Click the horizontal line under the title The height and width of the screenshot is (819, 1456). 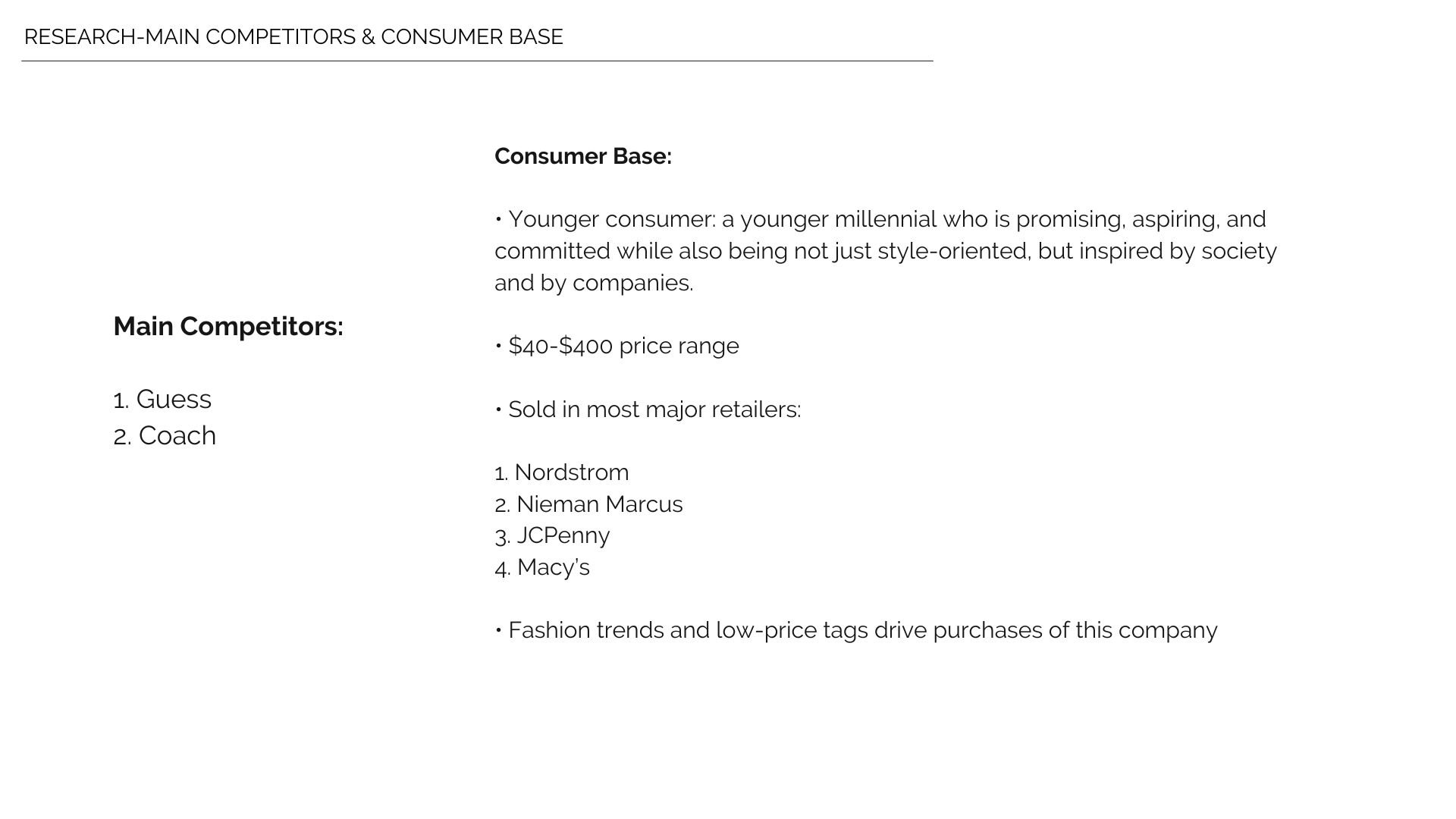coord(477,61)
